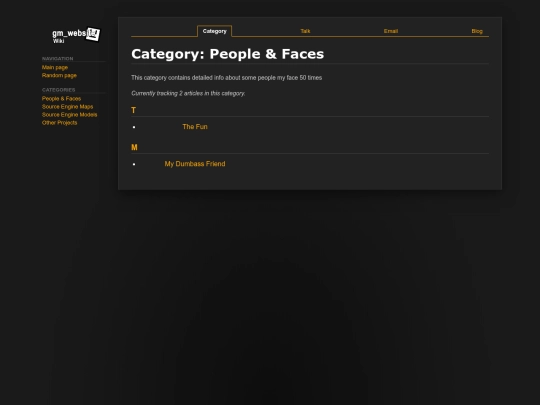Open the Email tab
This screenshot has height=405, width=540.
tap(391, 31)
